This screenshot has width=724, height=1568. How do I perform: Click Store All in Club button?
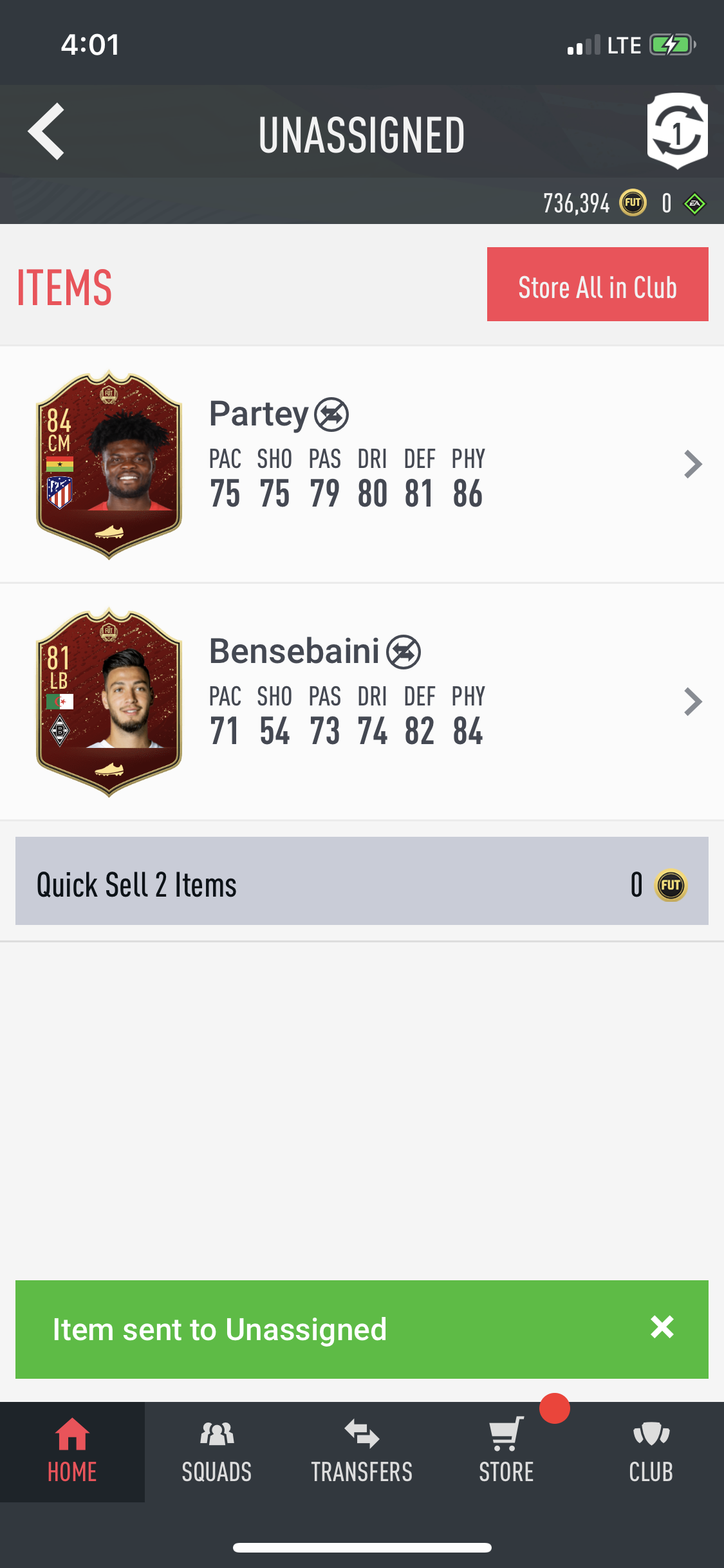tap(598, 284)
